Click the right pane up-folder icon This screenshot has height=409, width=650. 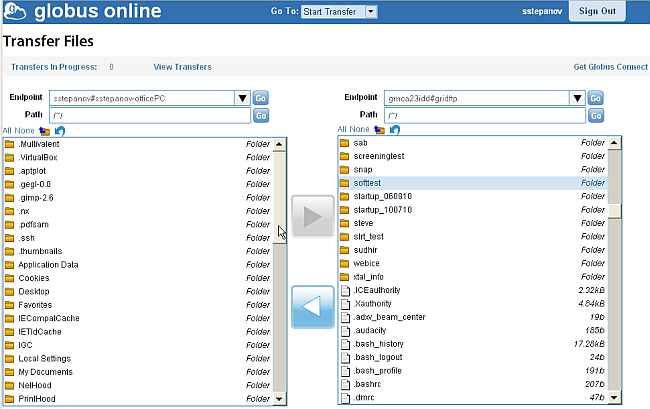click(379, 130)
